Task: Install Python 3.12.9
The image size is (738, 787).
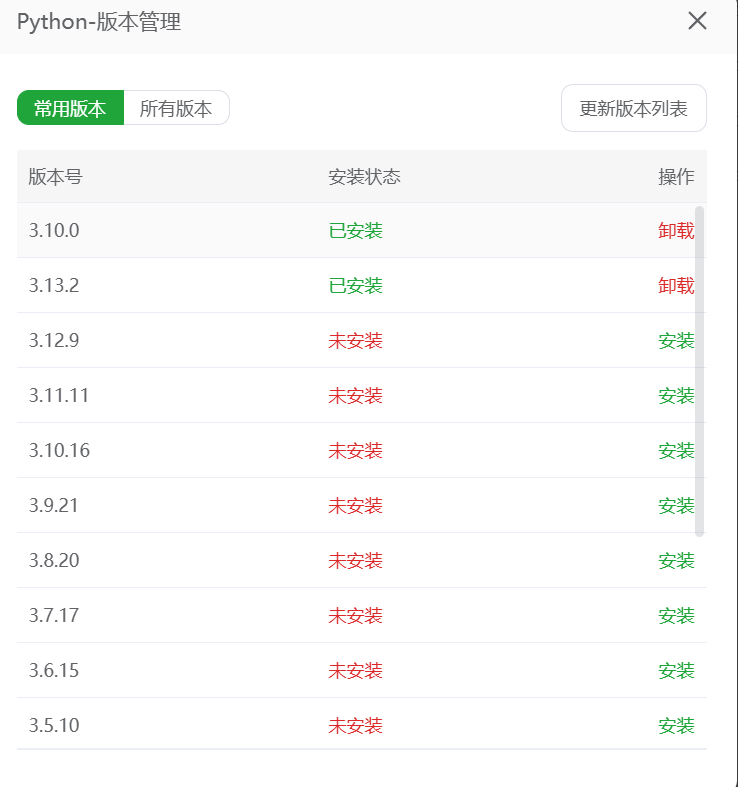Action: tap(676, 341)
